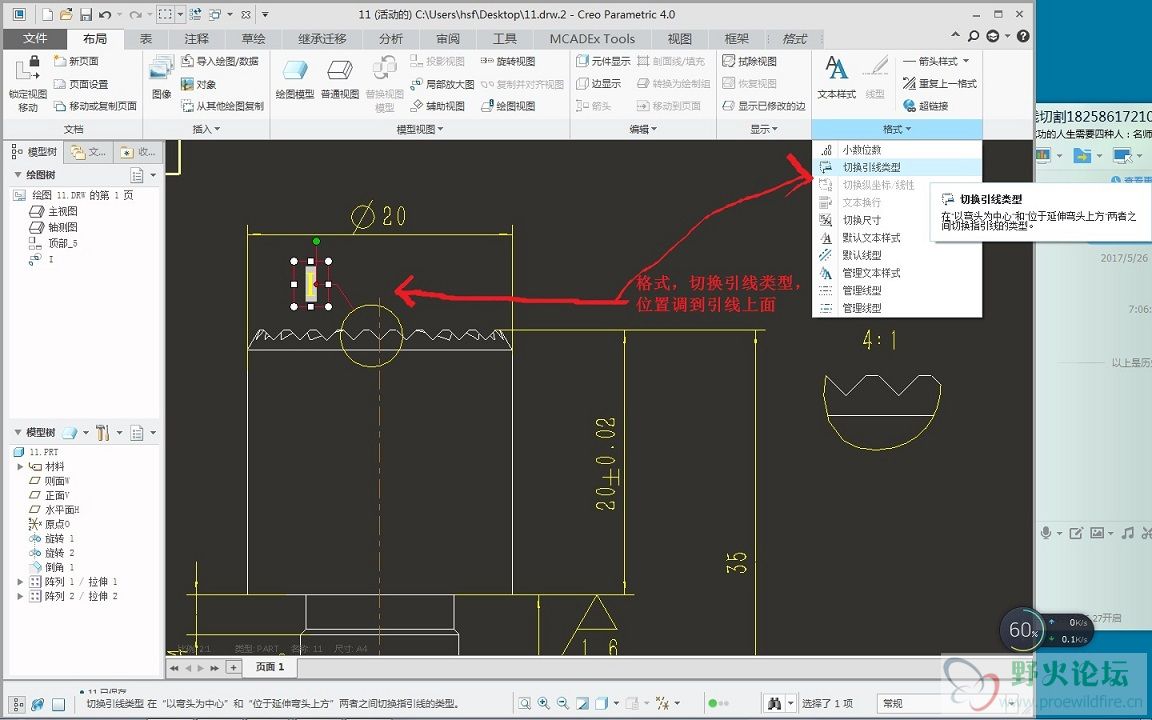
Task: Click General View (普通视图) icon
Action: [x=339, y=79]
